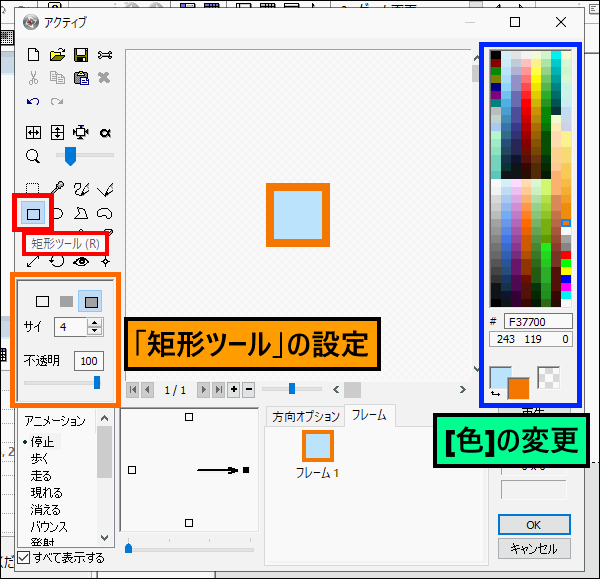Select the rectangular selection tool
This screenshot has width=600, height=579.
pyautogui.click(x=33, y=188)
